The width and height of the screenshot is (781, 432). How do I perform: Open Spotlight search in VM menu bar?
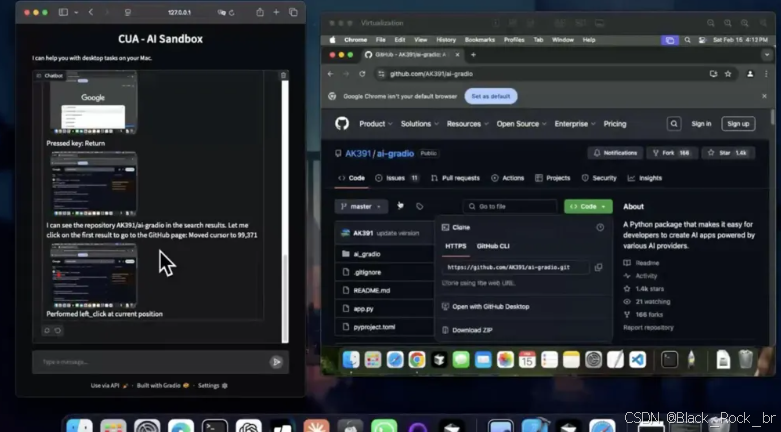687,40
